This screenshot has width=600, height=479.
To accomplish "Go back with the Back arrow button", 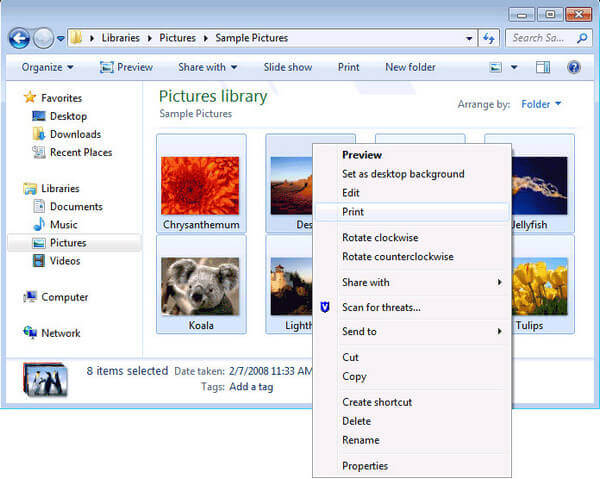I will (19, 38).
